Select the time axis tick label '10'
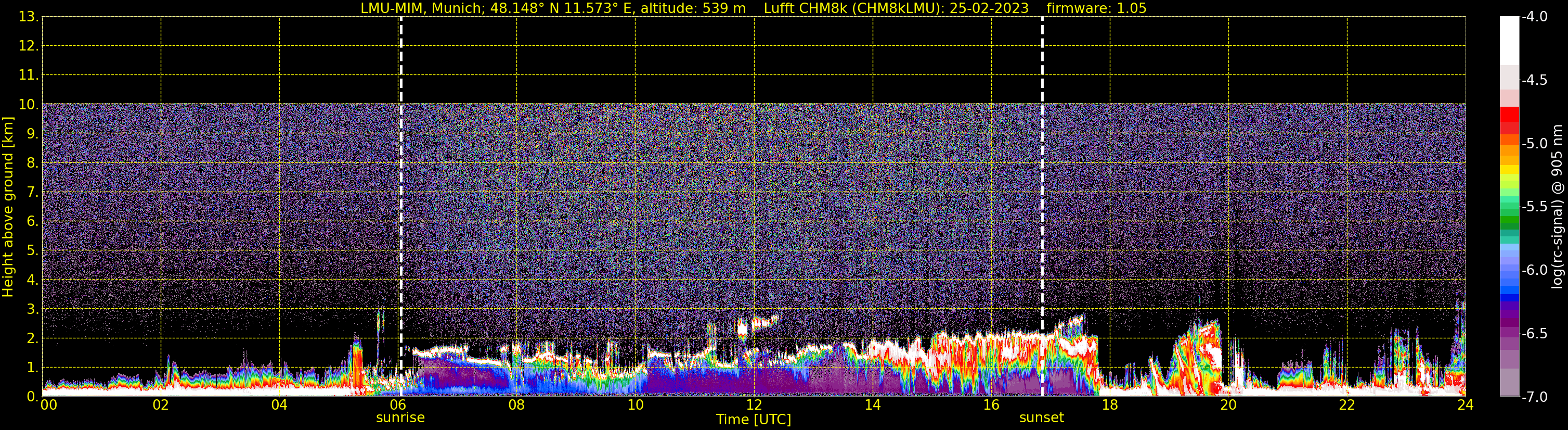This screenshot has width=1568, height=430. coord(636,405)
